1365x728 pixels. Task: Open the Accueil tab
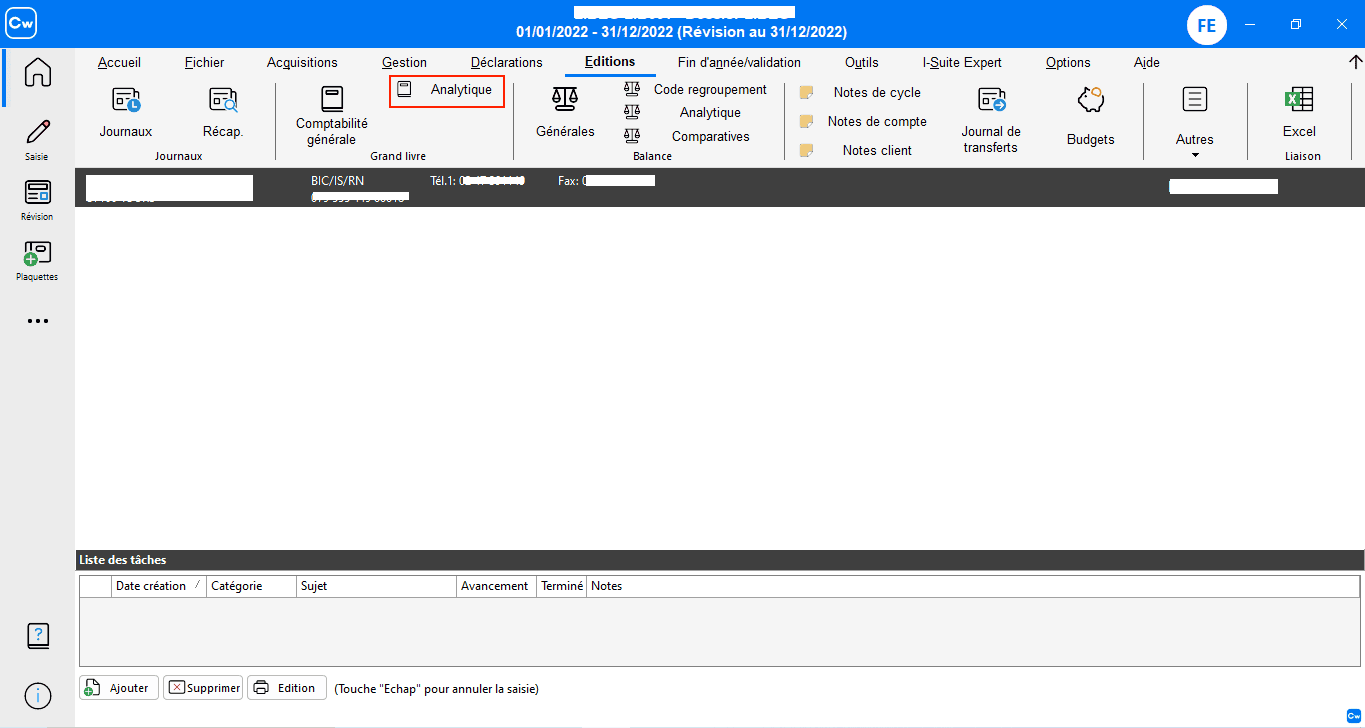119,62
